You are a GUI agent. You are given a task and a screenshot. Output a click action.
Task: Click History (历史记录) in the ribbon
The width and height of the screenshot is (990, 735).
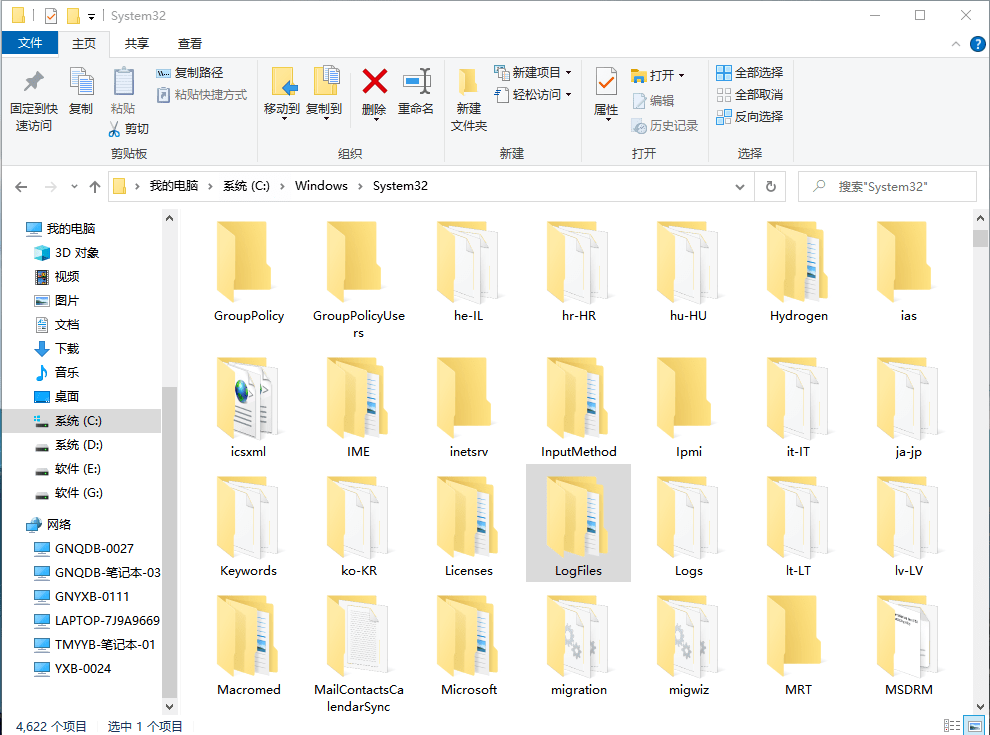coord(664,126)
